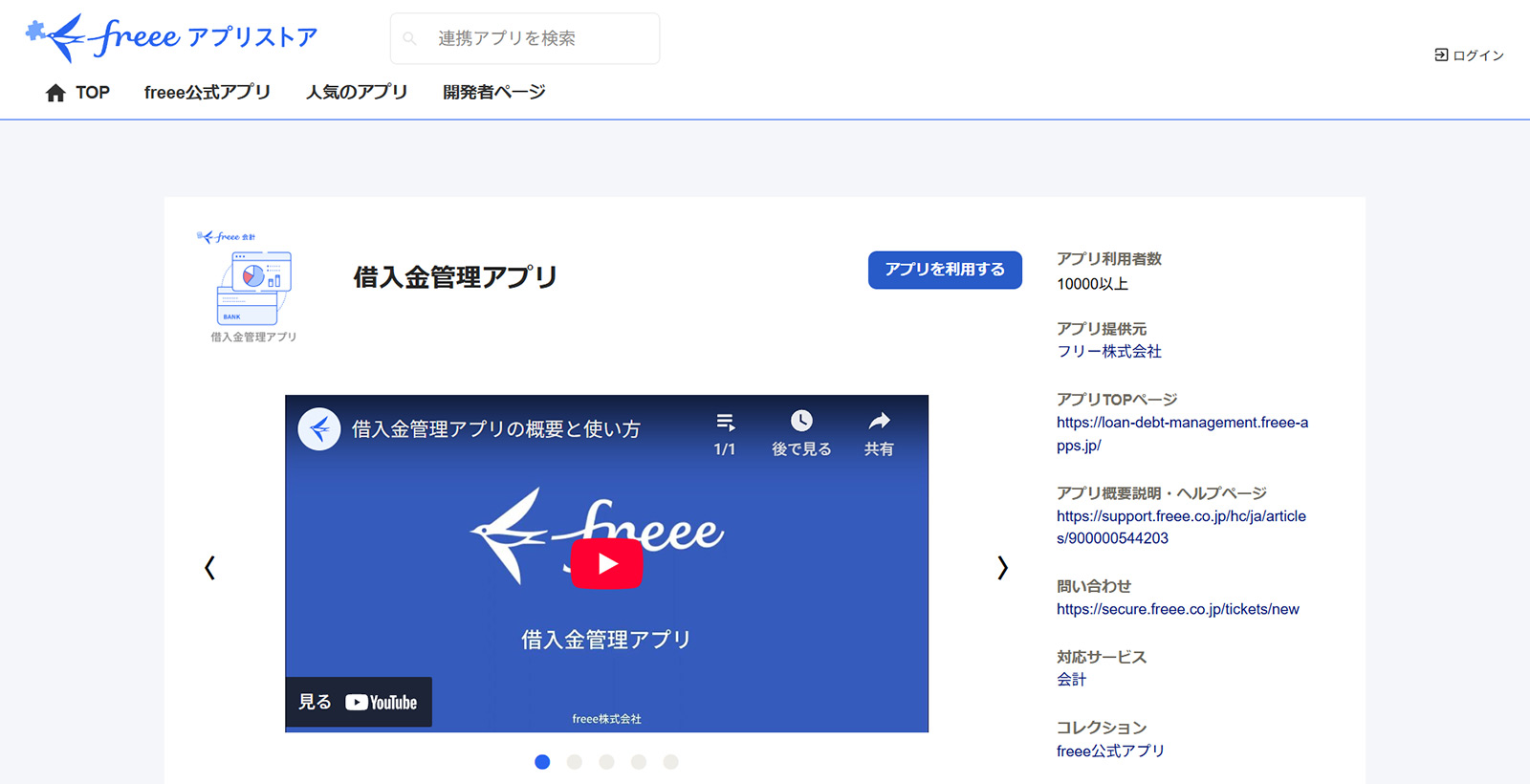The width and height of the screenshot is (1530, 784).
Task: Click the アプリ利用者数 label
Action: coord(1109,259)
